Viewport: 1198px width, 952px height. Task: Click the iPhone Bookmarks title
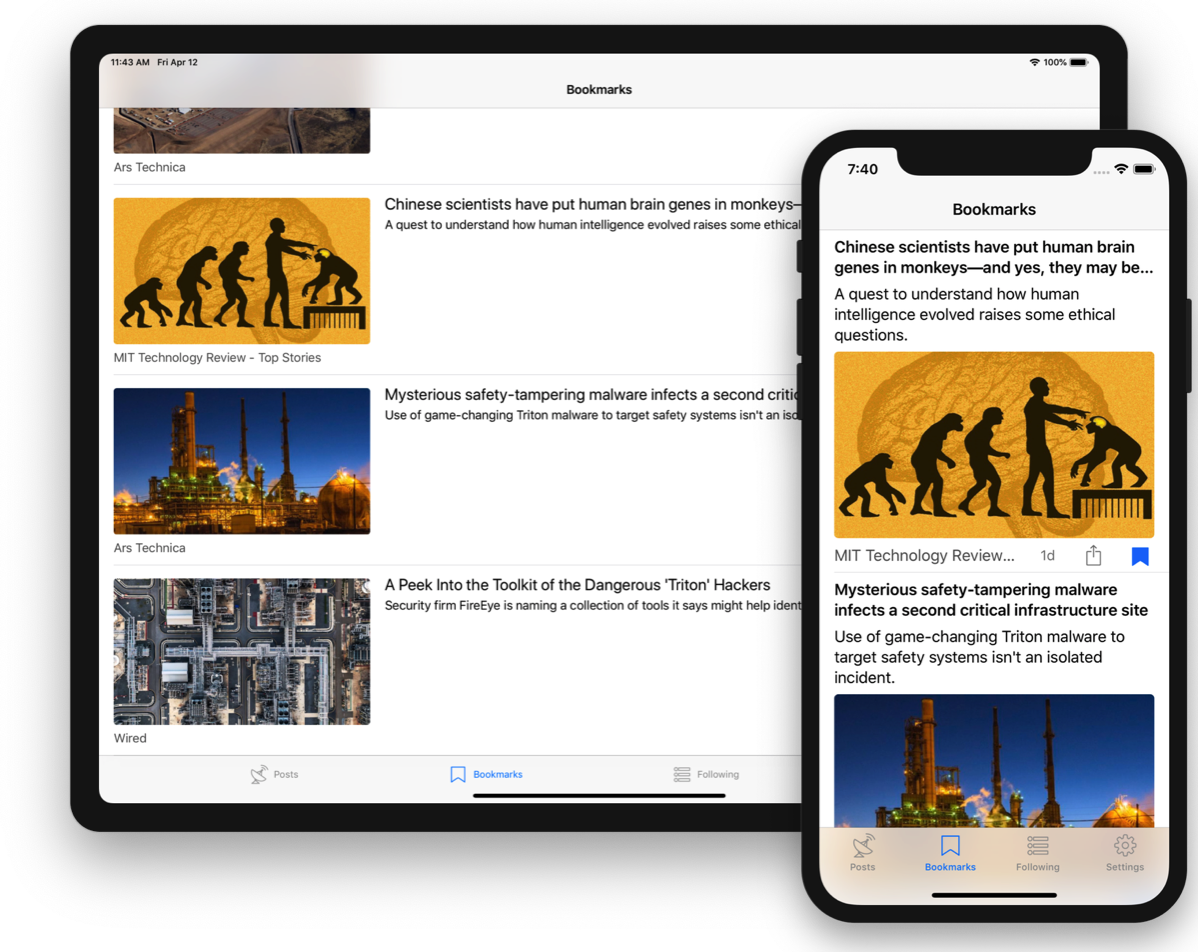[994, 209]
